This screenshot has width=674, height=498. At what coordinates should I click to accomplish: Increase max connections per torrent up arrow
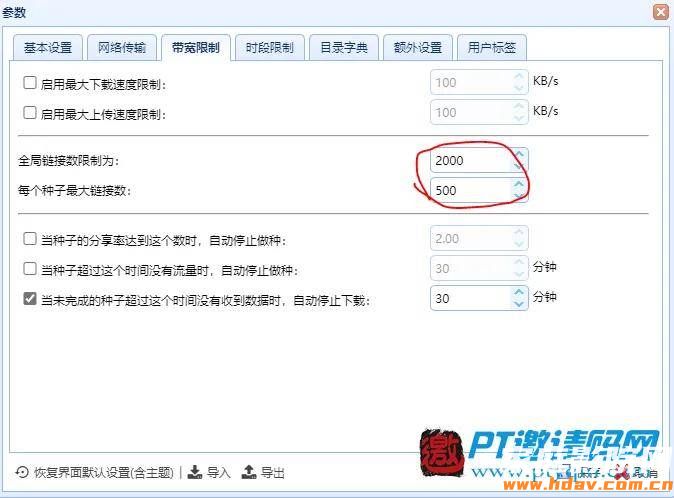(x=519, y=184)
